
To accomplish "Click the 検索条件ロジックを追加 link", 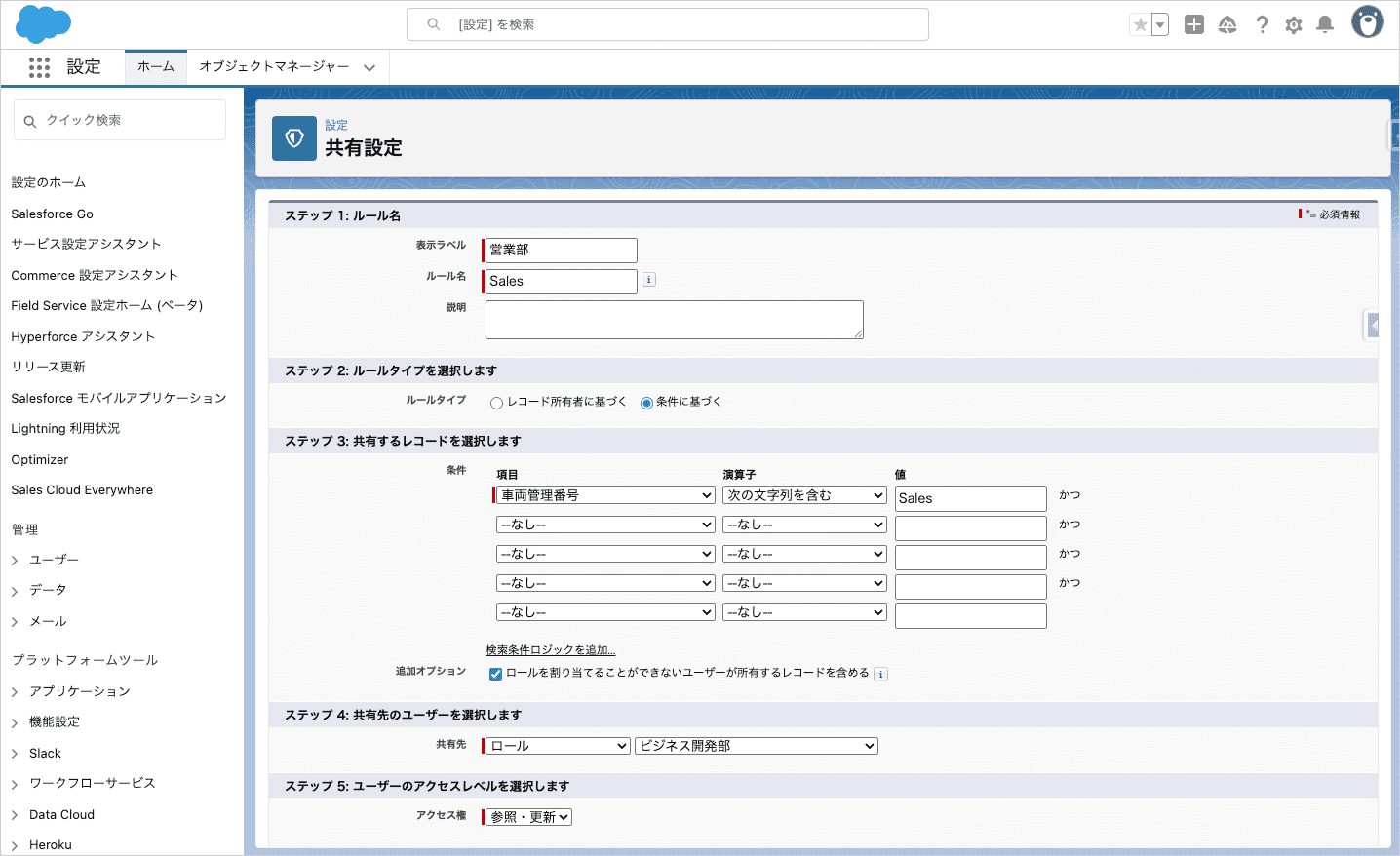I will pos(551,649).
